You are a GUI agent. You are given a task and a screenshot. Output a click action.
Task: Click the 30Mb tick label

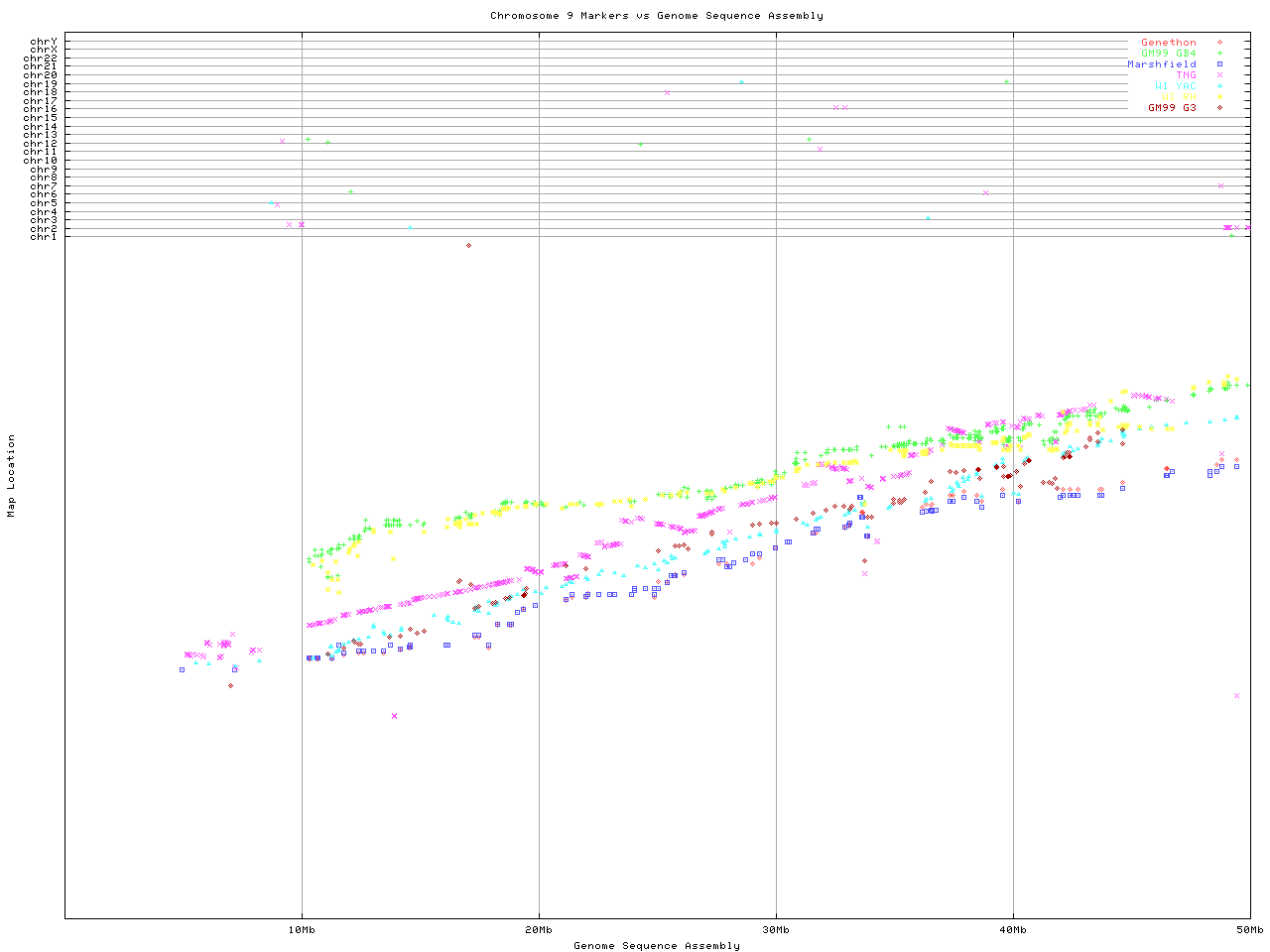click(x=776, y=930)
